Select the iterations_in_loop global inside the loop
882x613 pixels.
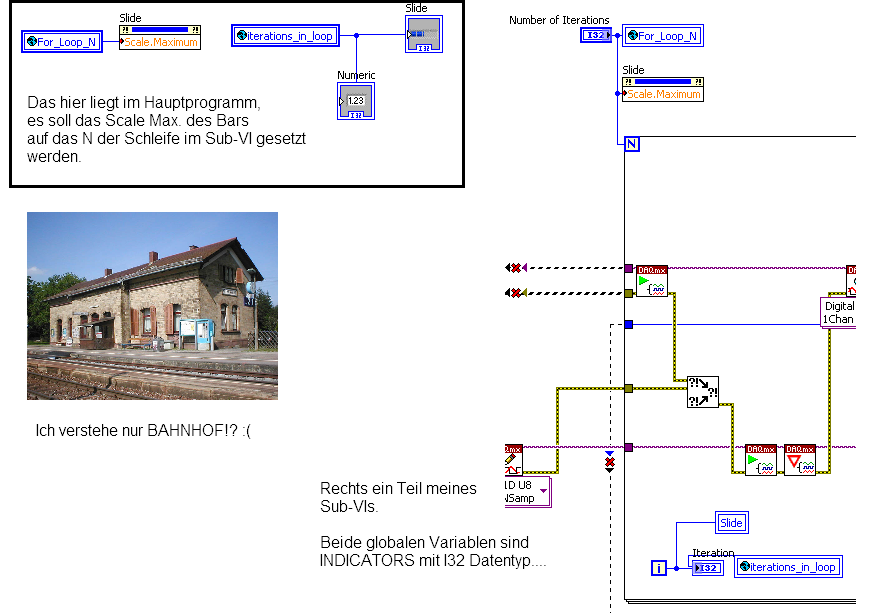[x=788, y=567]
